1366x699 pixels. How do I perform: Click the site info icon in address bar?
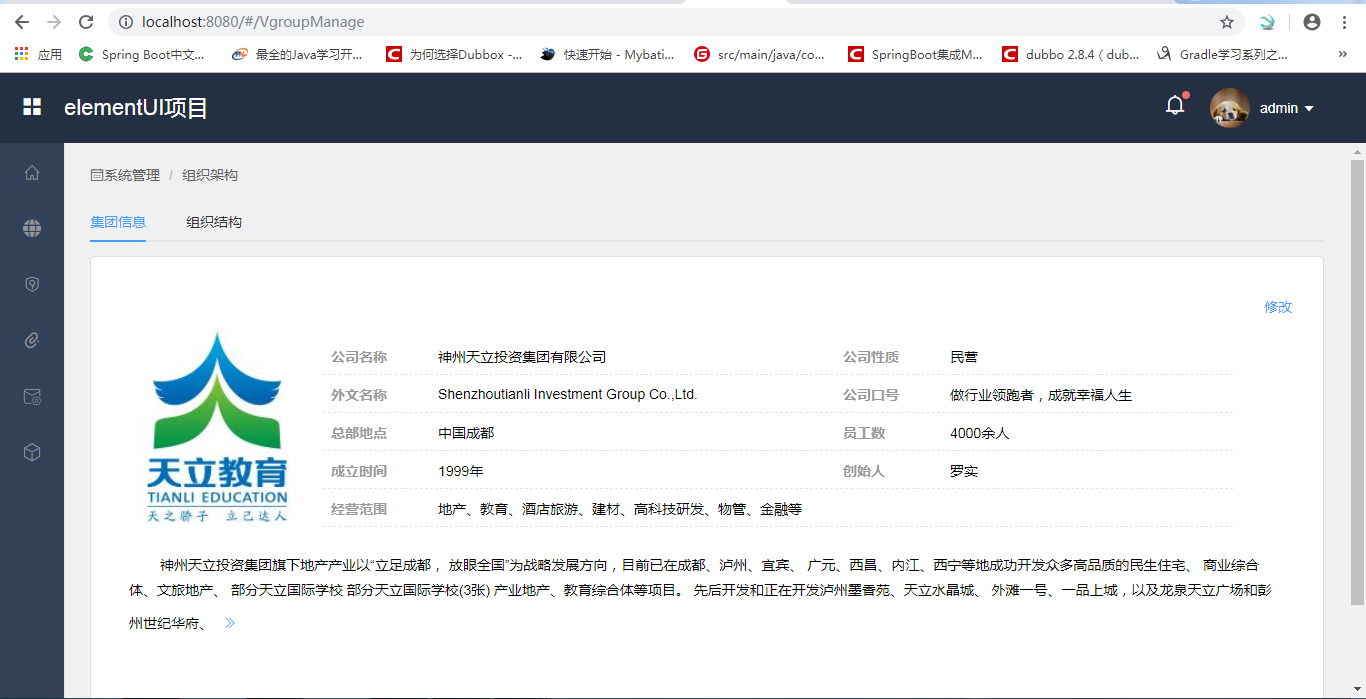tap(125, 22)
